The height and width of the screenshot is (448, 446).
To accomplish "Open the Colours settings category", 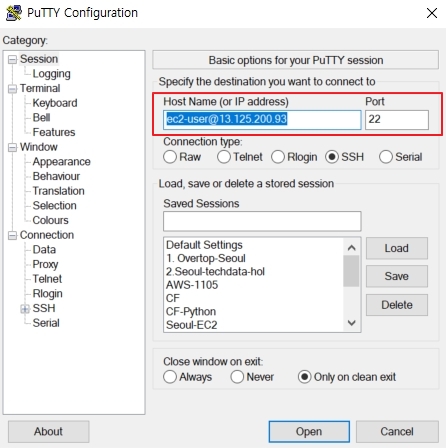I will coord(50,220).
